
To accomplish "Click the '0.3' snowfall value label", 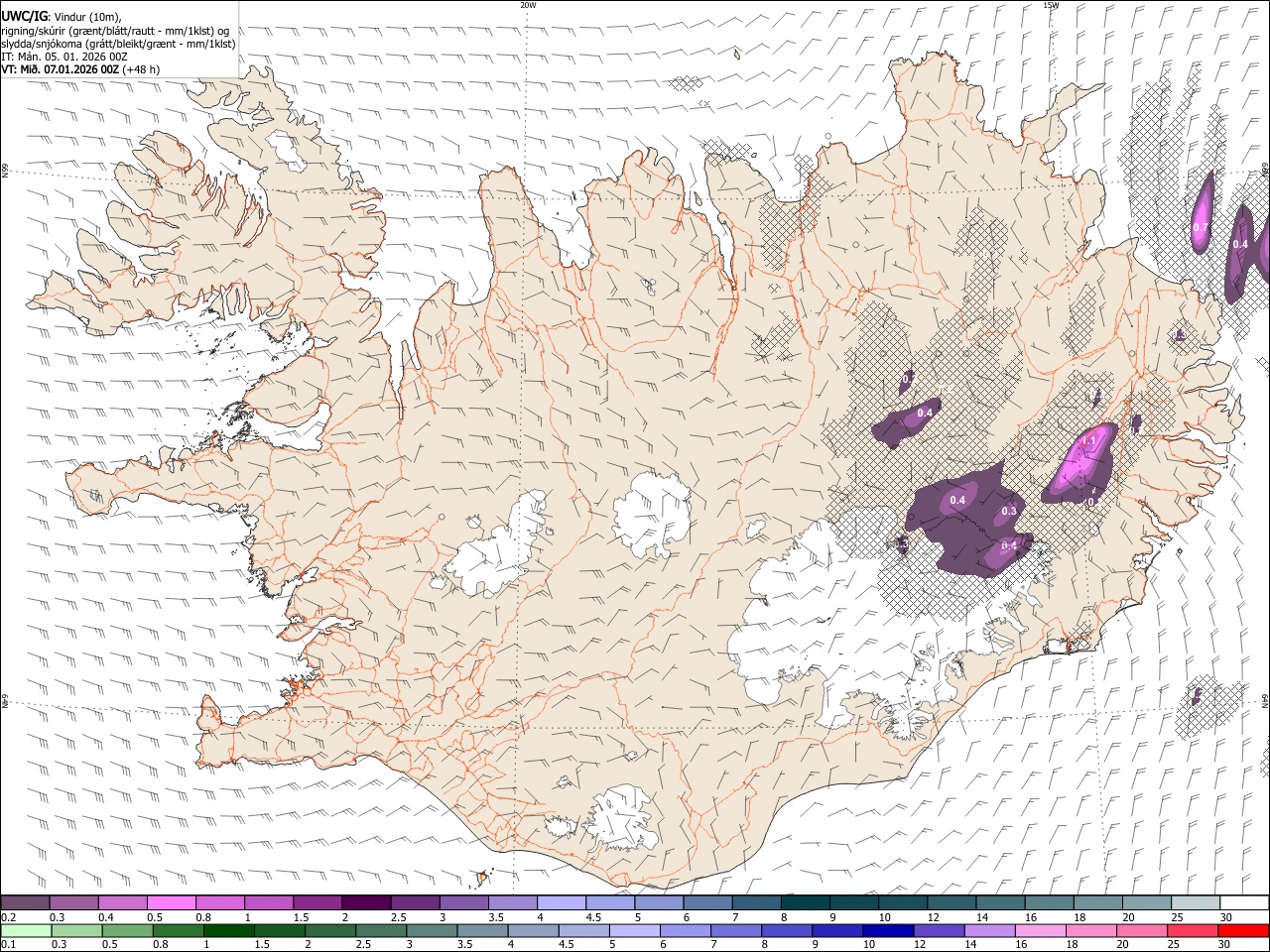I will tap(1009, 511).
